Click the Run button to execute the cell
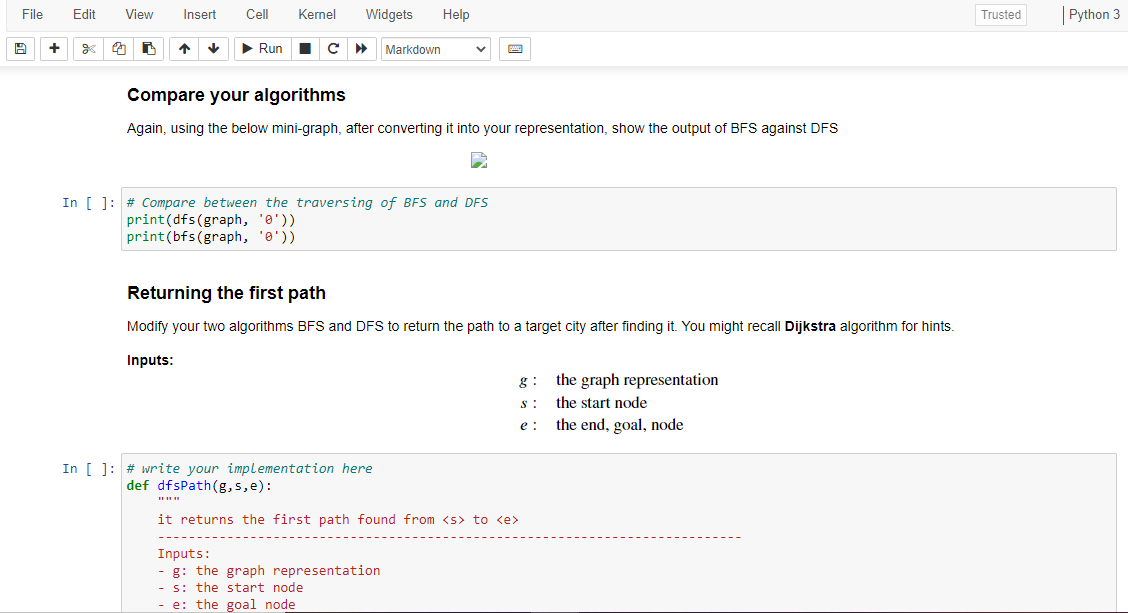 coord(261,48)
